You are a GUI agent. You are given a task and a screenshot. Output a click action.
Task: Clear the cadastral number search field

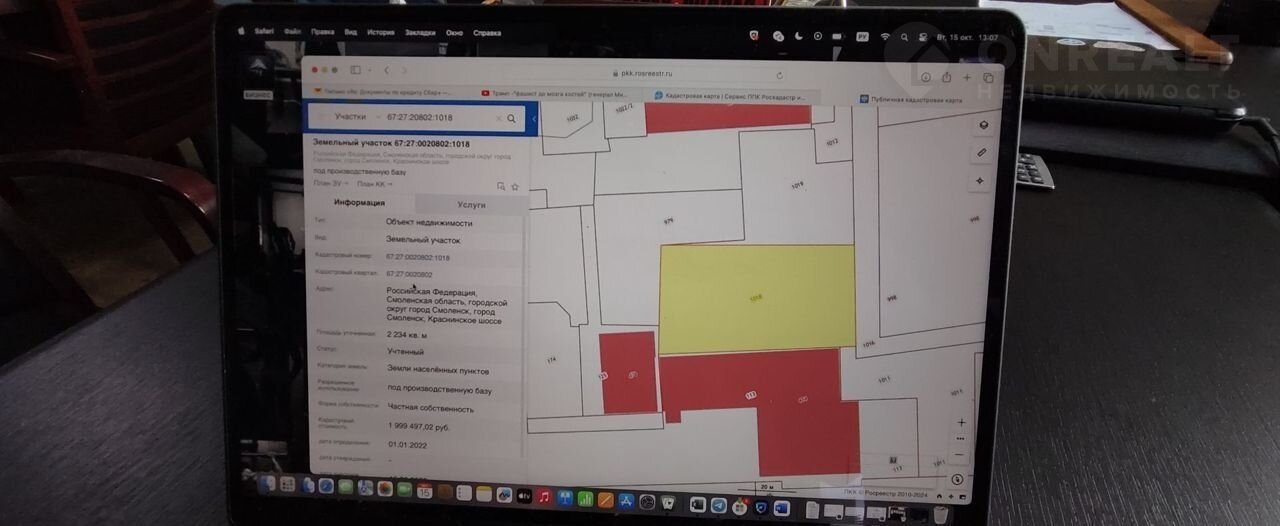499,118
